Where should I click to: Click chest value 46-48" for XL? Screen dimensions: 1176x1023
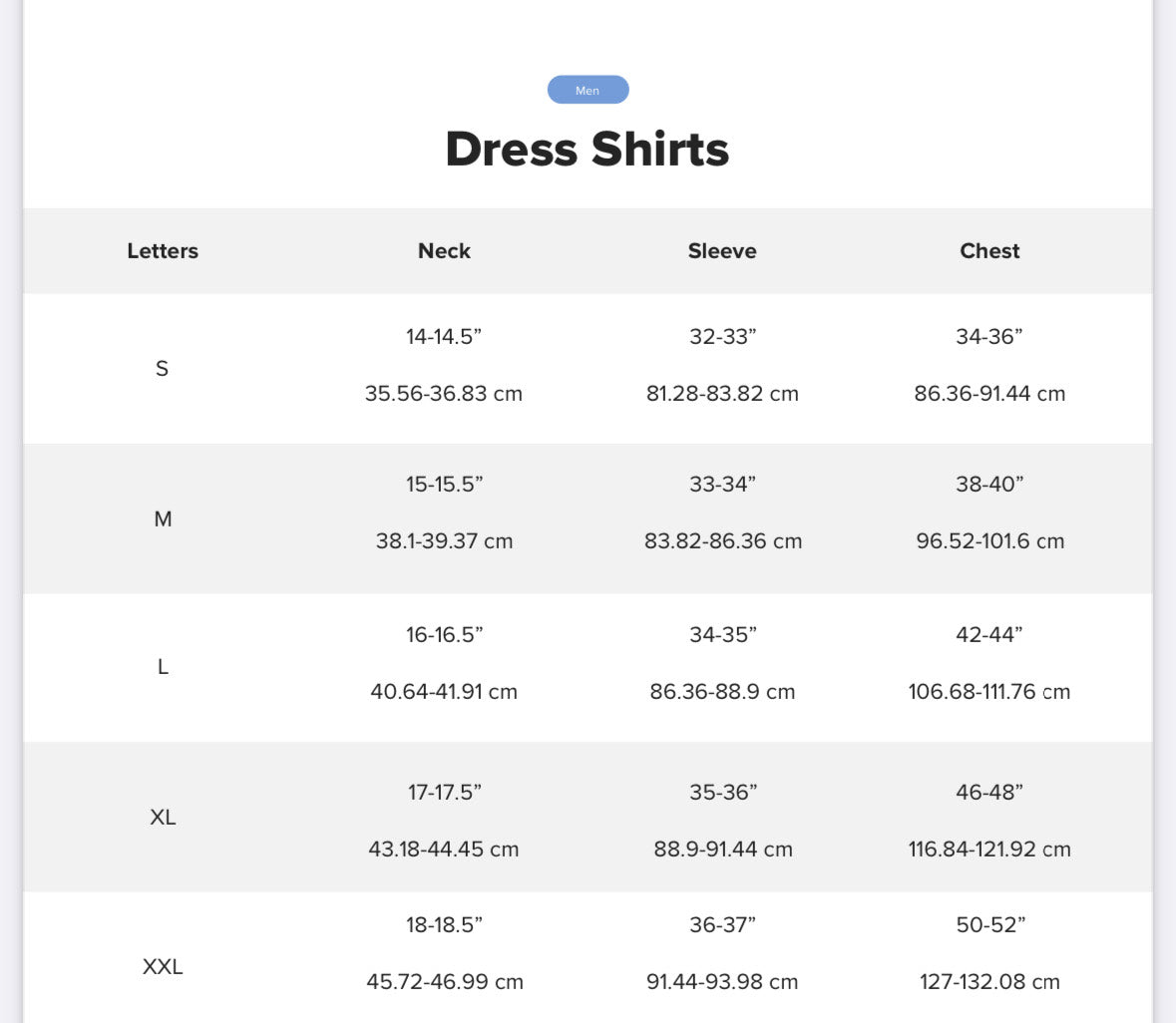click(990, 792)
